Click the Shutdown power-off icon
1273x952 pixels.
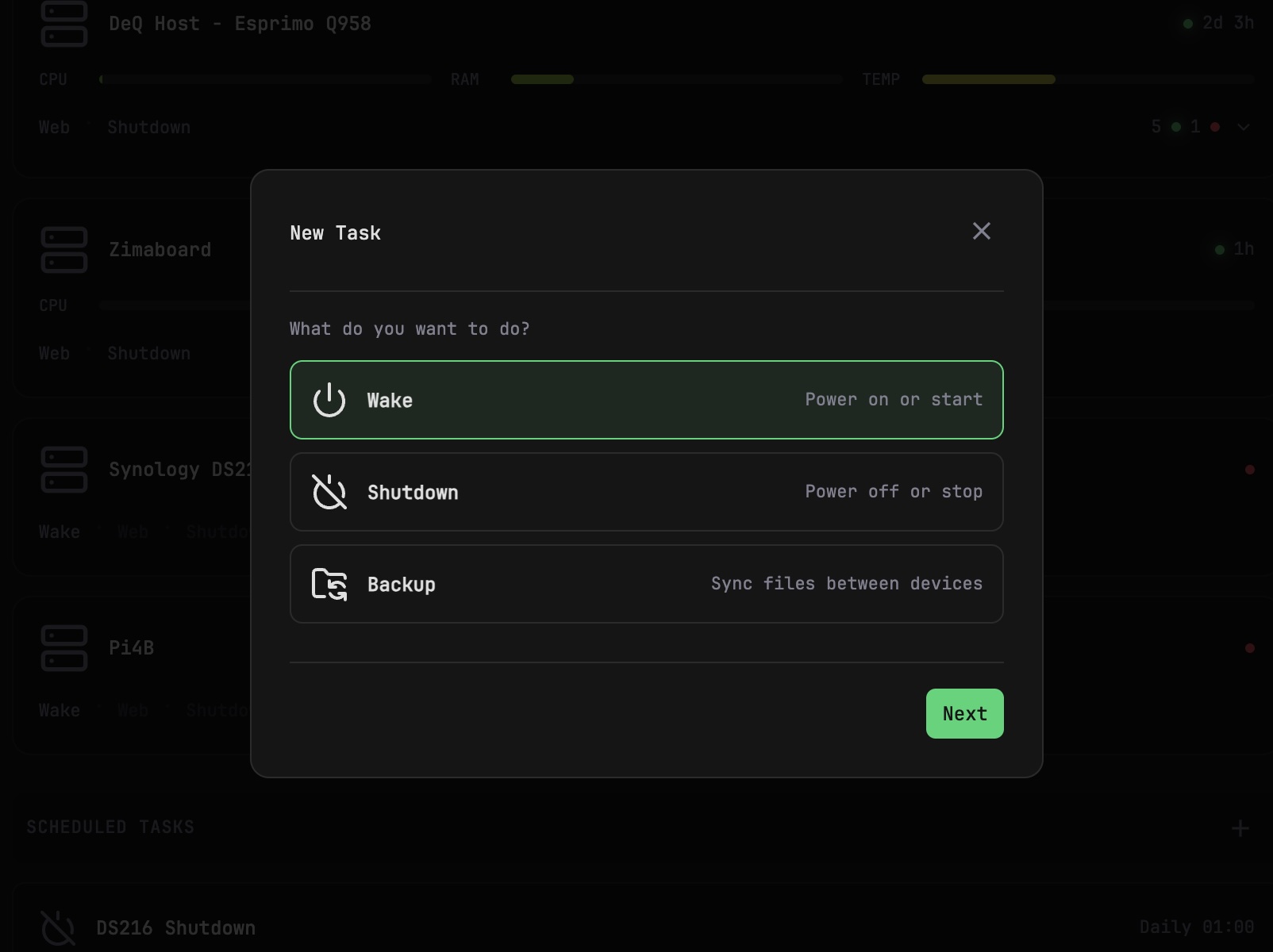[x=329, y=492]
